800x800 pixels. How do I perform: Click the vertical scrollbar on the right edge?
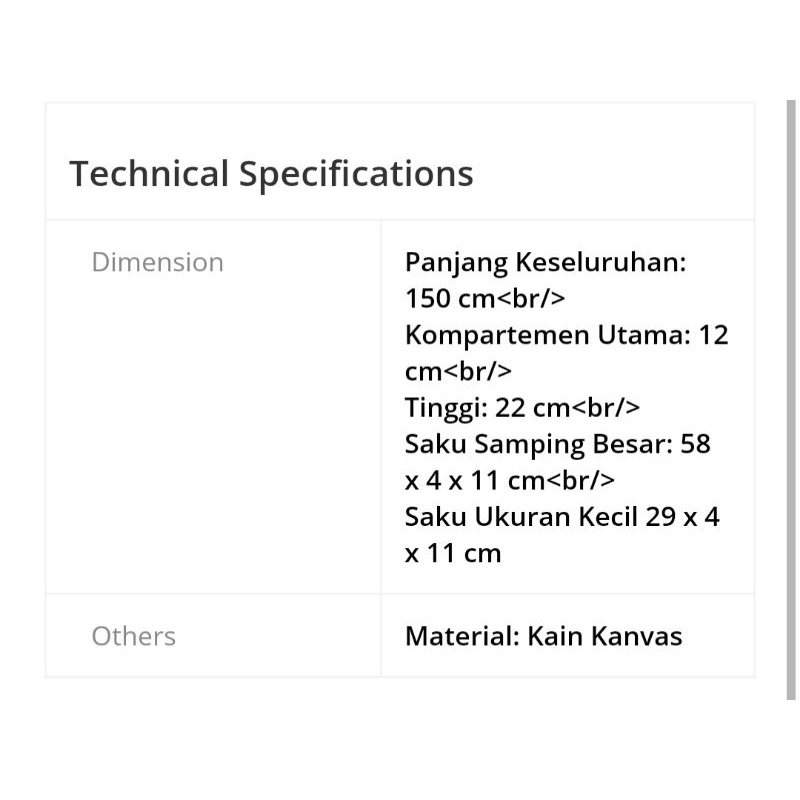791,400
